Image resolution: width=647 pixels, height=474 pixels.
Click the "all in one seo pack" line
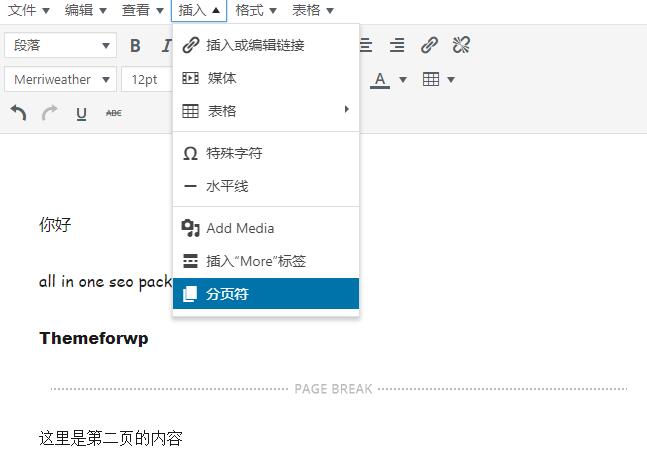[105, 282]
